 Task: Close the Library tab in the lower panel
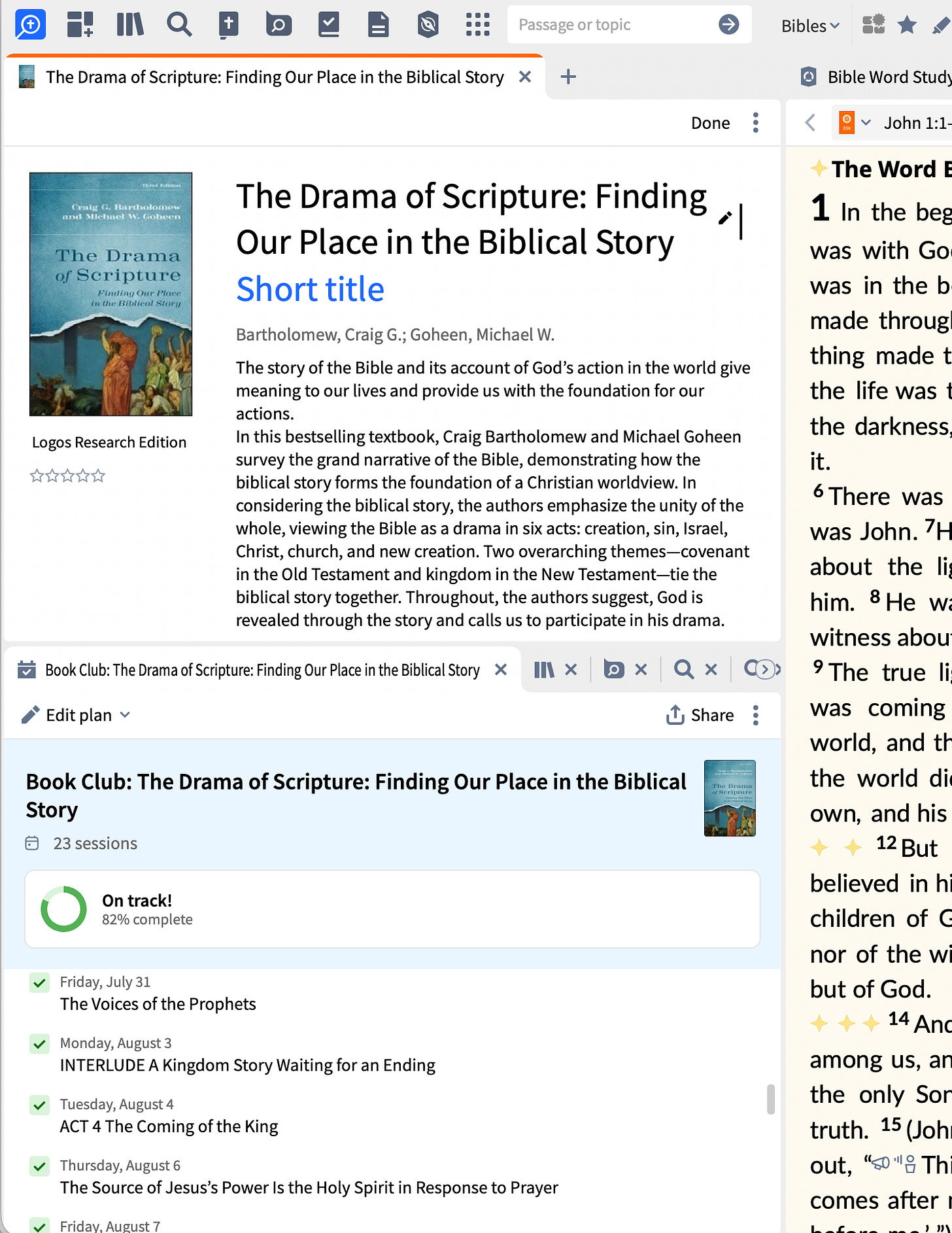571,670
